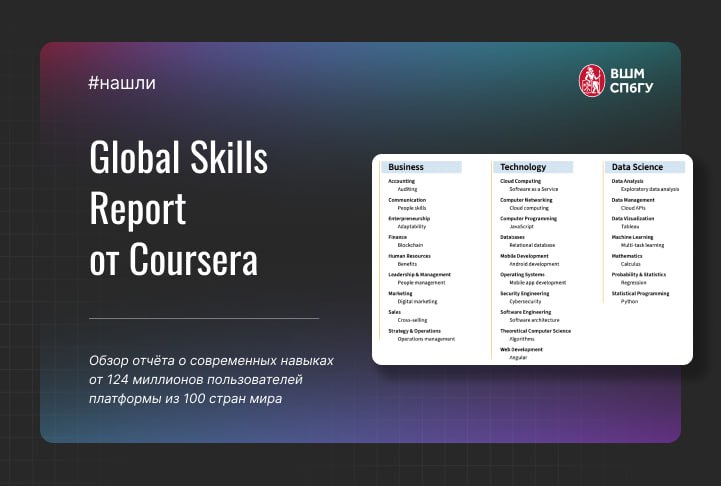Select the 'Human Resources' category
The height and width of the screenshot is (486, 721).
[x=409, y=256]
